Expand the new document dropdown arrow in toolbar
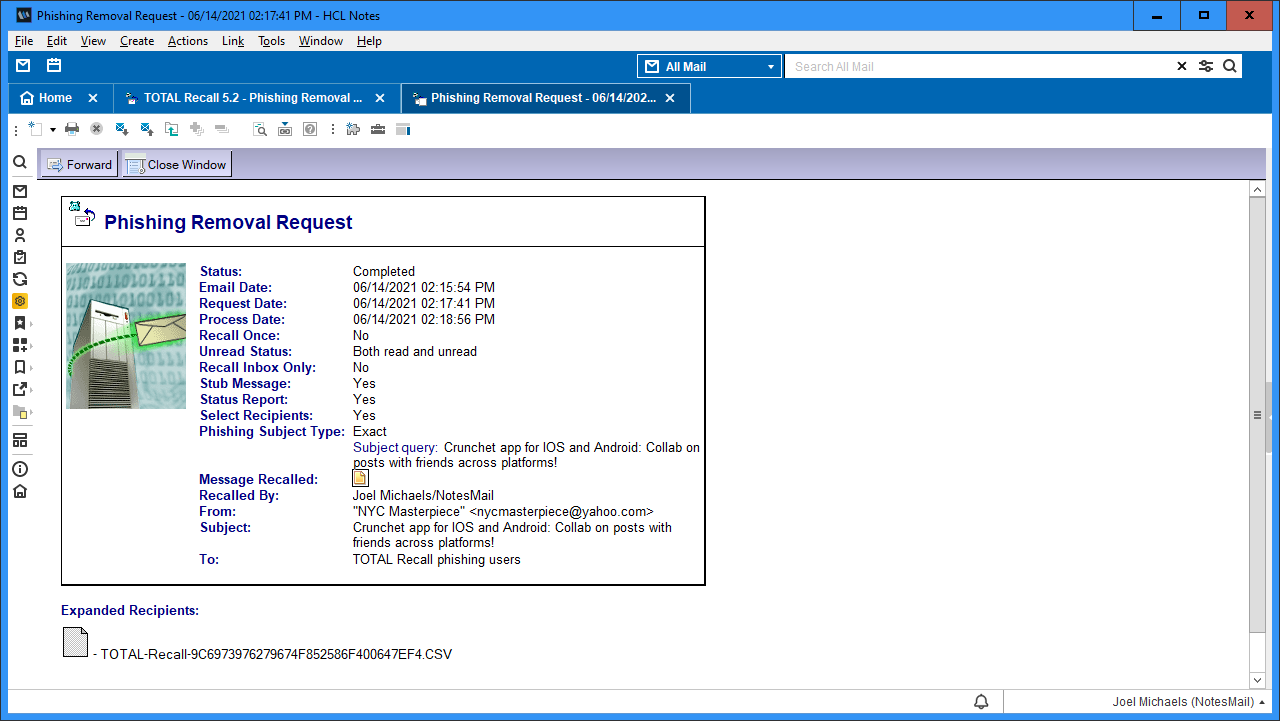Image resolution: width=1280 pixels, height=721 pixels. [x=52, y=129]
